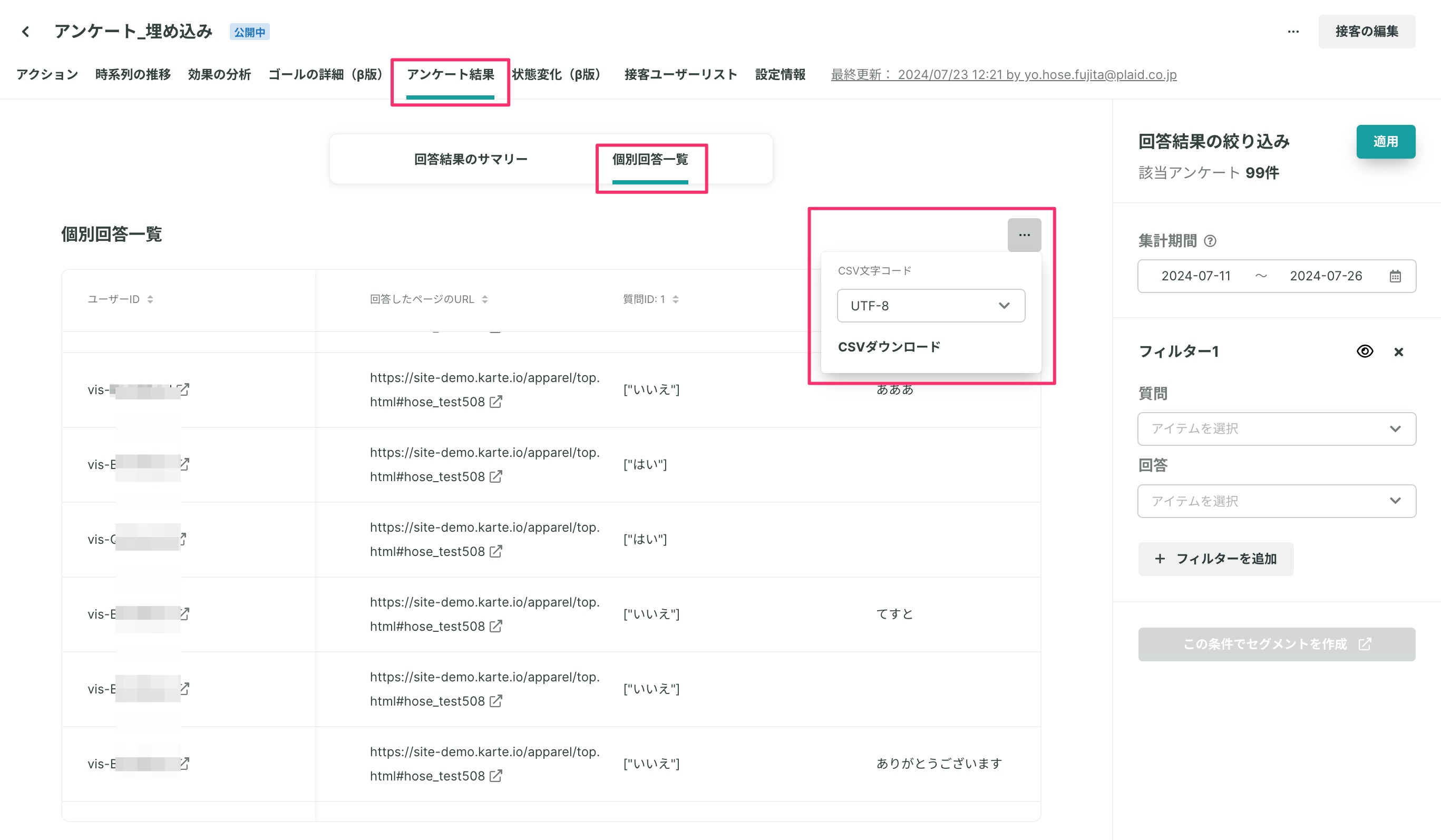Click CSVダウンロード menu entry
Viewport: 1441px width, 840px height.
pos(889,347)
